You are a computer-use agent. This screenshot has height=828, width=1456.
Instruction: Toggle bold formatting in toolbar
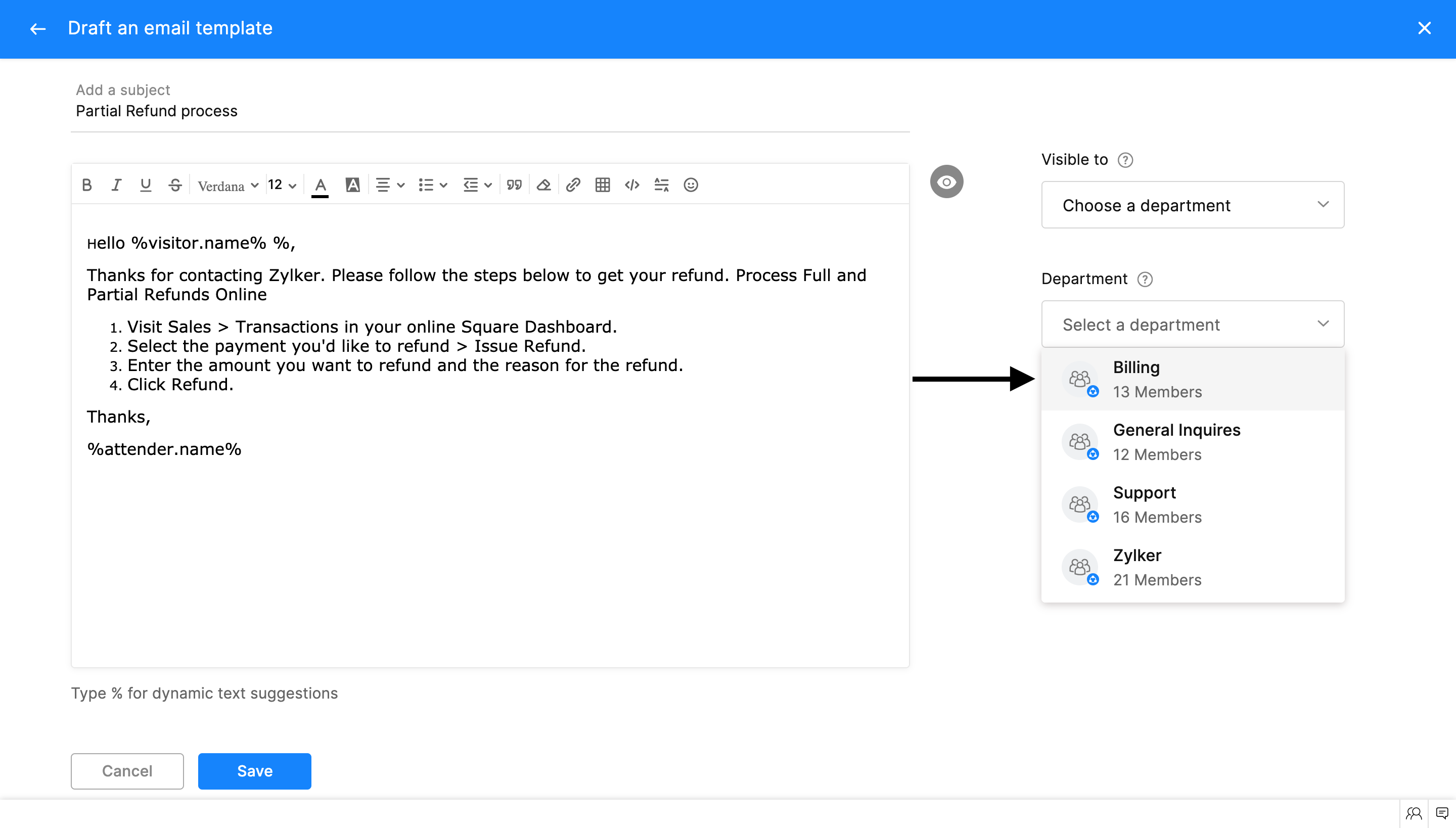[x=87, y=185]
